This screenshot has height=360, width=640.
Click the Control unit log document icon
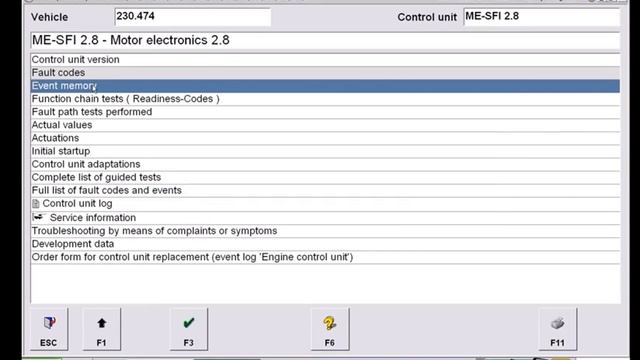(36, 204)
